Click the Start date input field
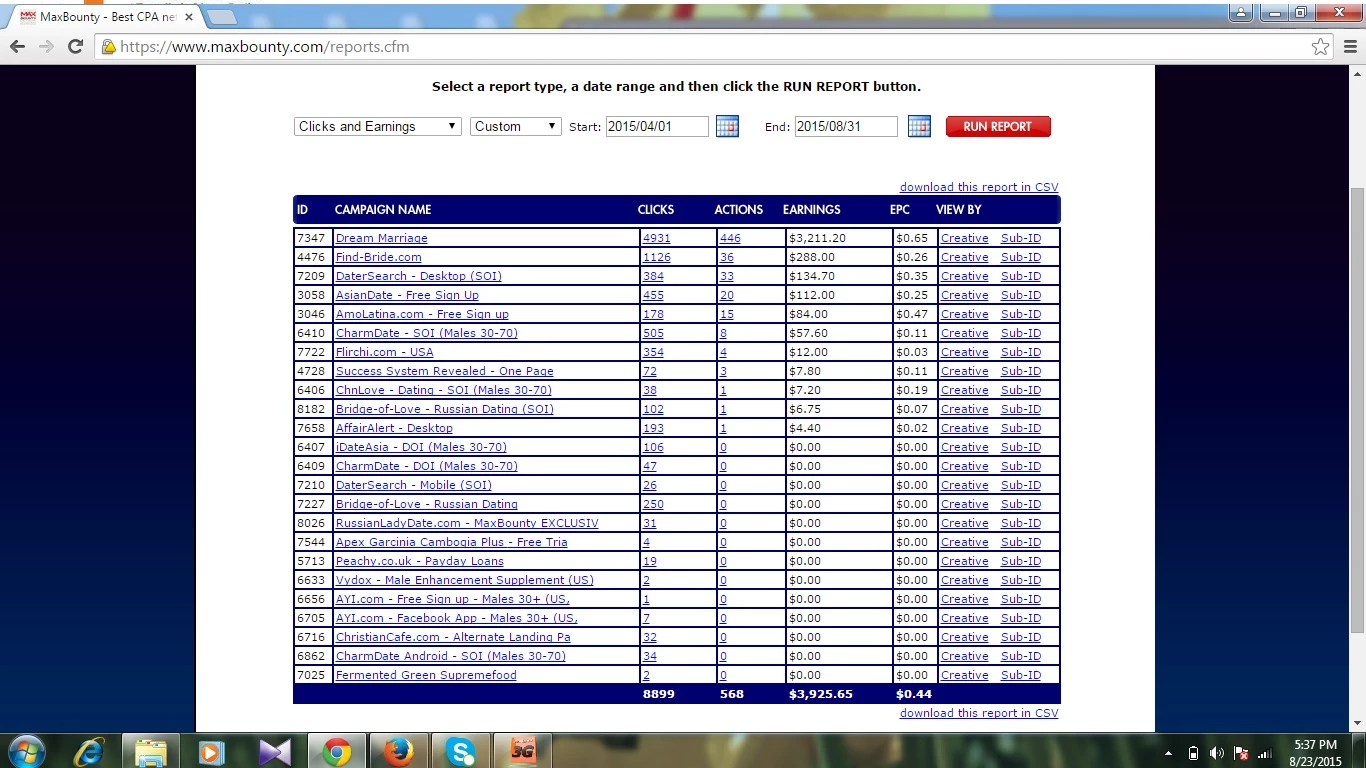1366x768 pixels. [x=657, y=127]
